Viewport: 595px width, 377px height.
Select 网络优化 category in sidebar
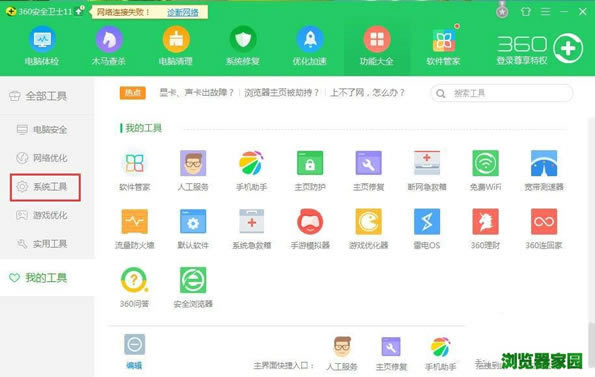[42, 158]
